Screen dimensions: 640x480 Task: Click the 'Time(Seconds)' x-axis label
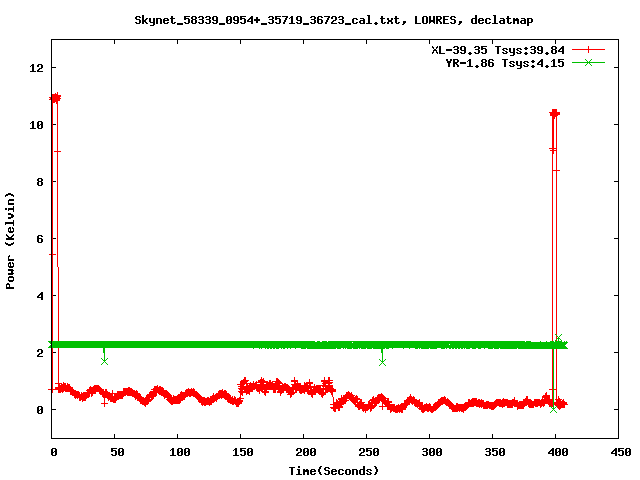click(x=333, y=471)
